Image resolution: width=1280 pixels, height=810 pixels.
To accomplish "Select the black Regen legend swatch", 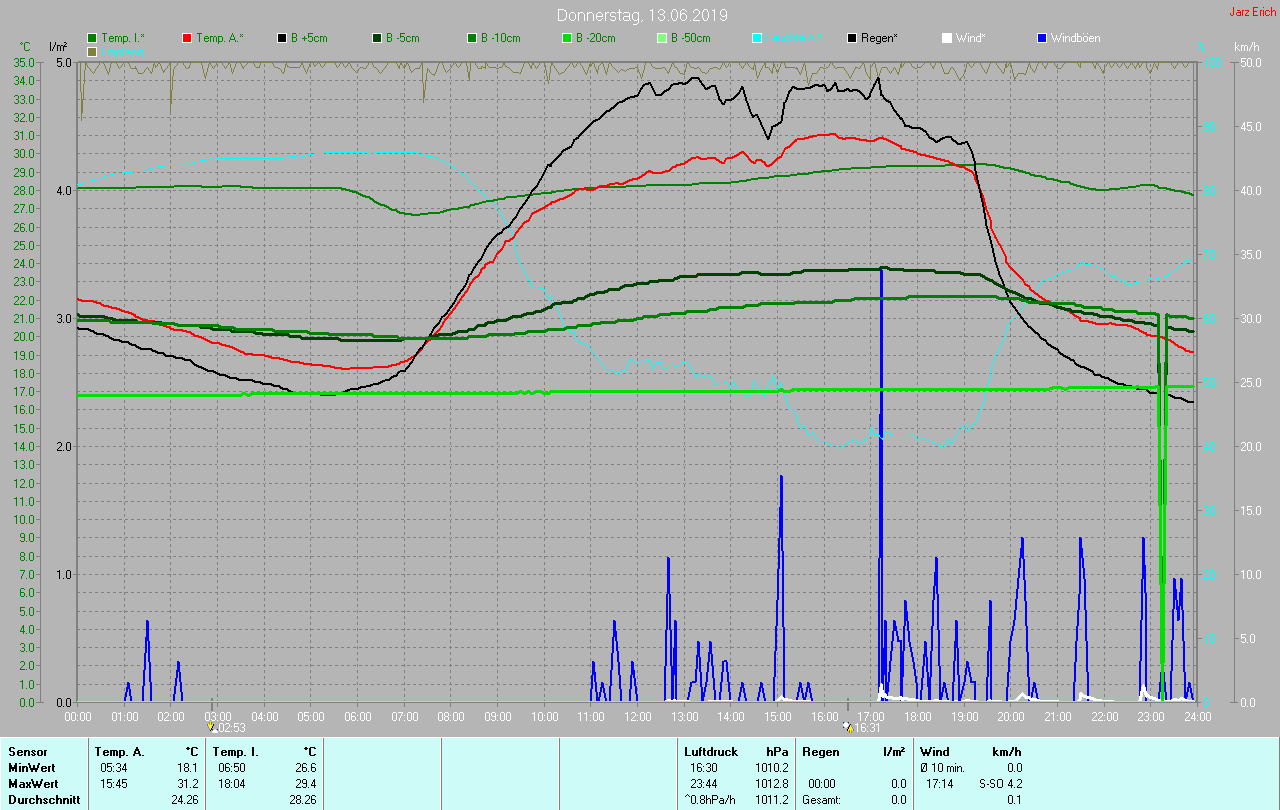I will [x=852, y=38].
